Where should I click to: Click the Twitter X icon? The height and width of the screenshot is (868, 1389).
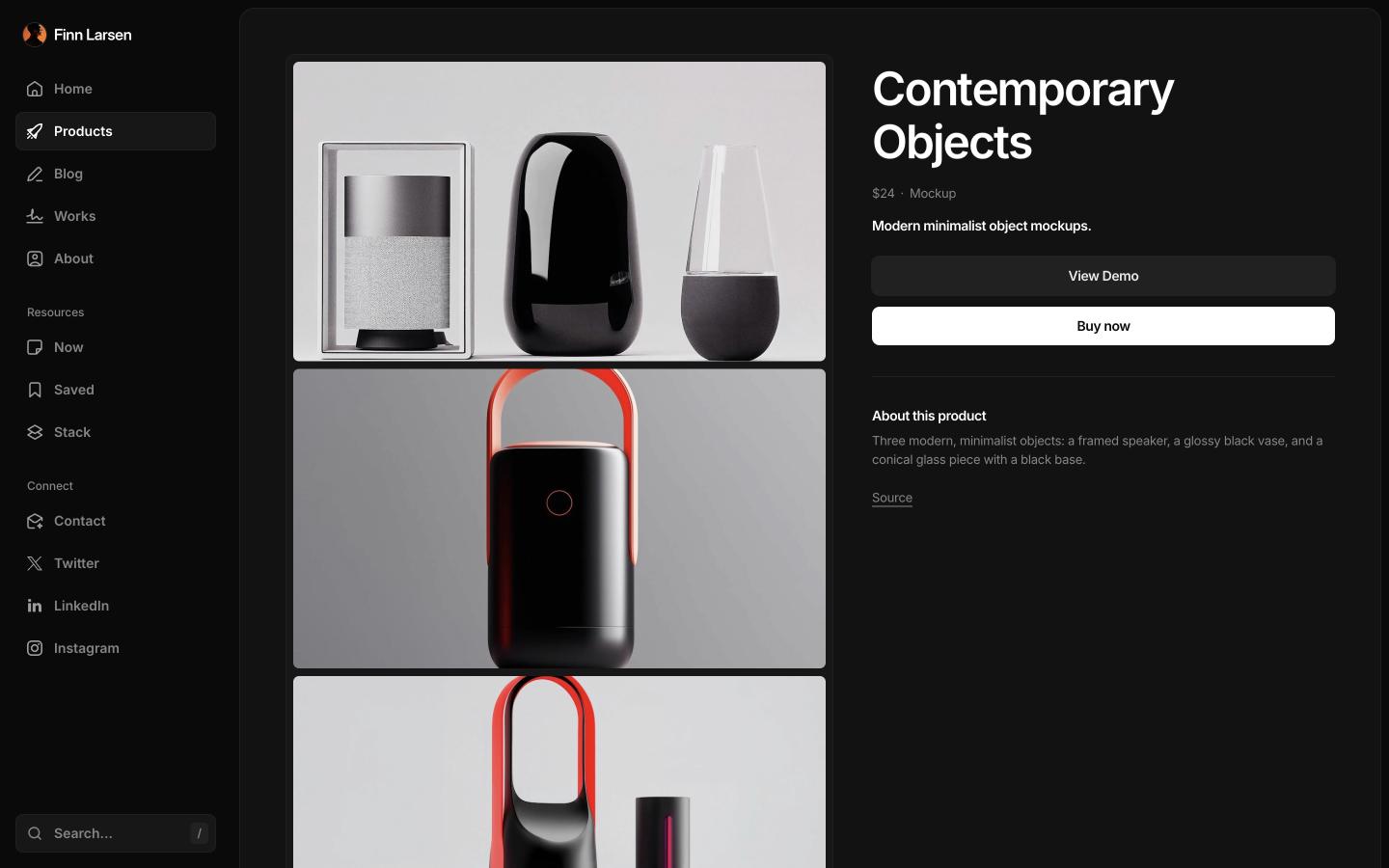pos(35,563)
